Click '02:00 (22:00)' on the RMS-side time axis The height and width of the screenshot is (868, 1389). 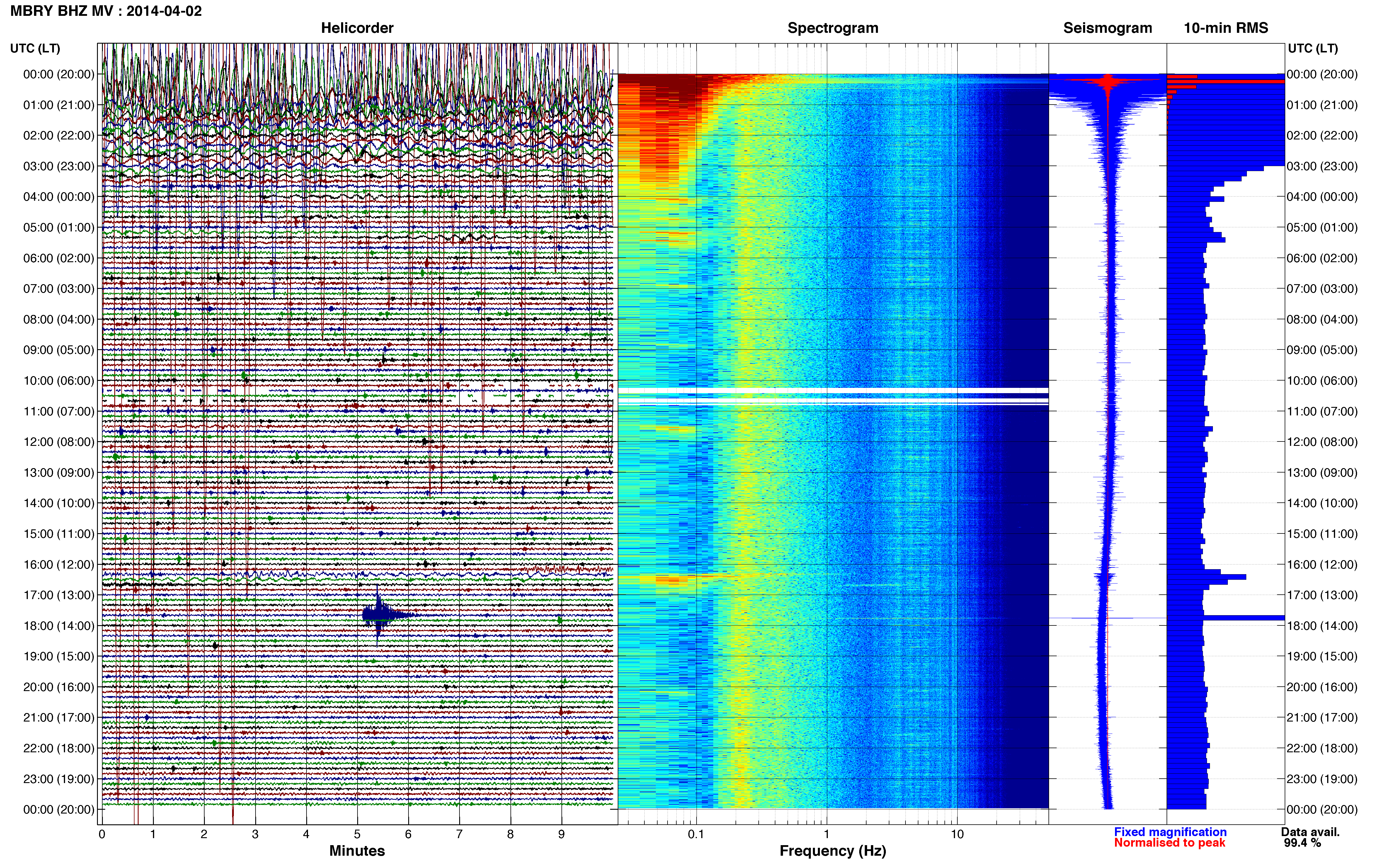1322,135
